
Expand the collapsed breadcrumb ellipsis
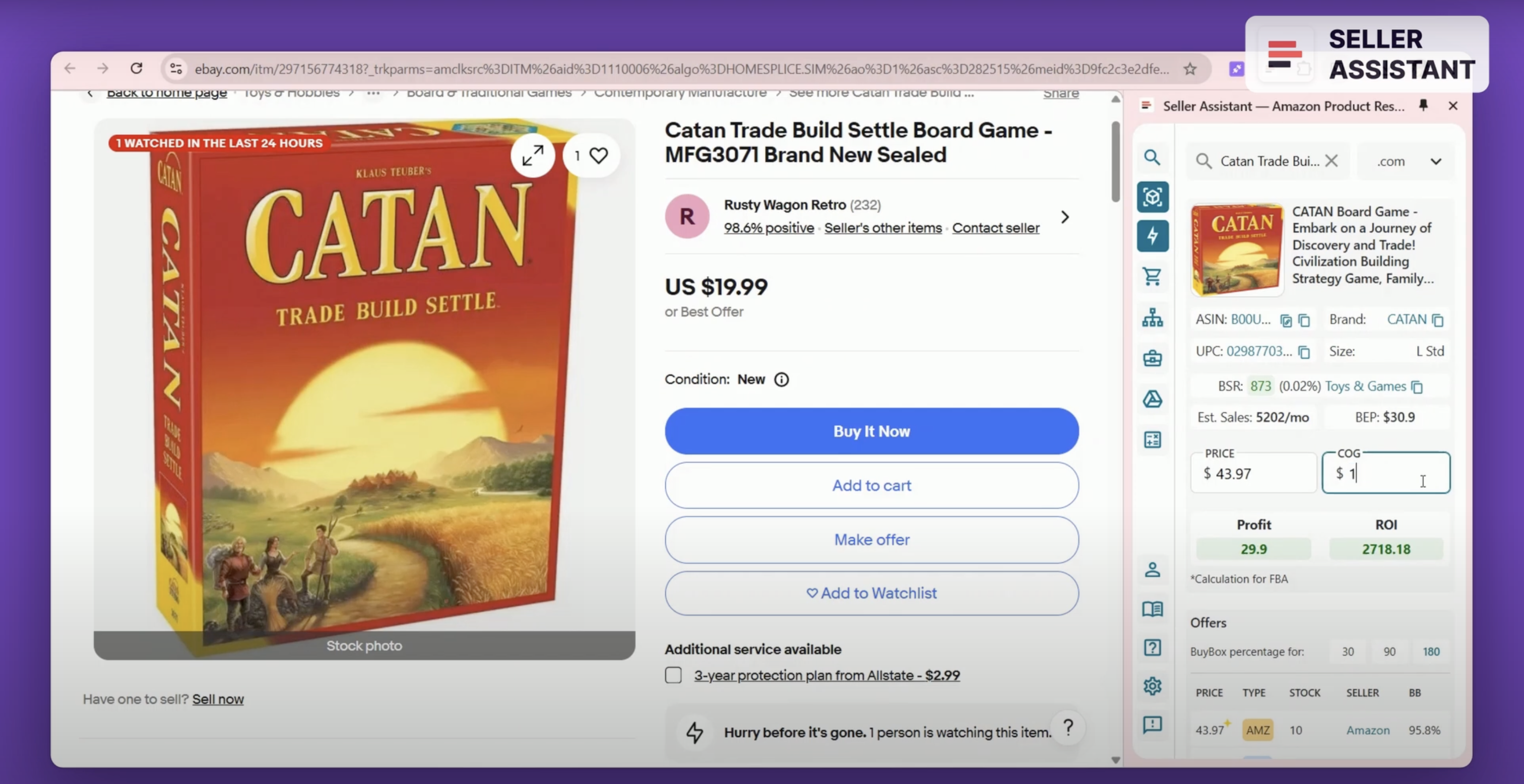coord(373,93)
